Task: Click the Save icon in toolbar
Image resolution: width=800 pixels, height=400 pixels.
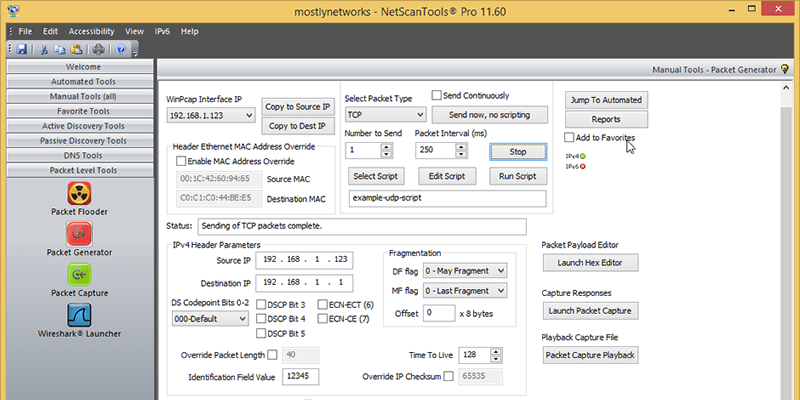Action: 22,48
